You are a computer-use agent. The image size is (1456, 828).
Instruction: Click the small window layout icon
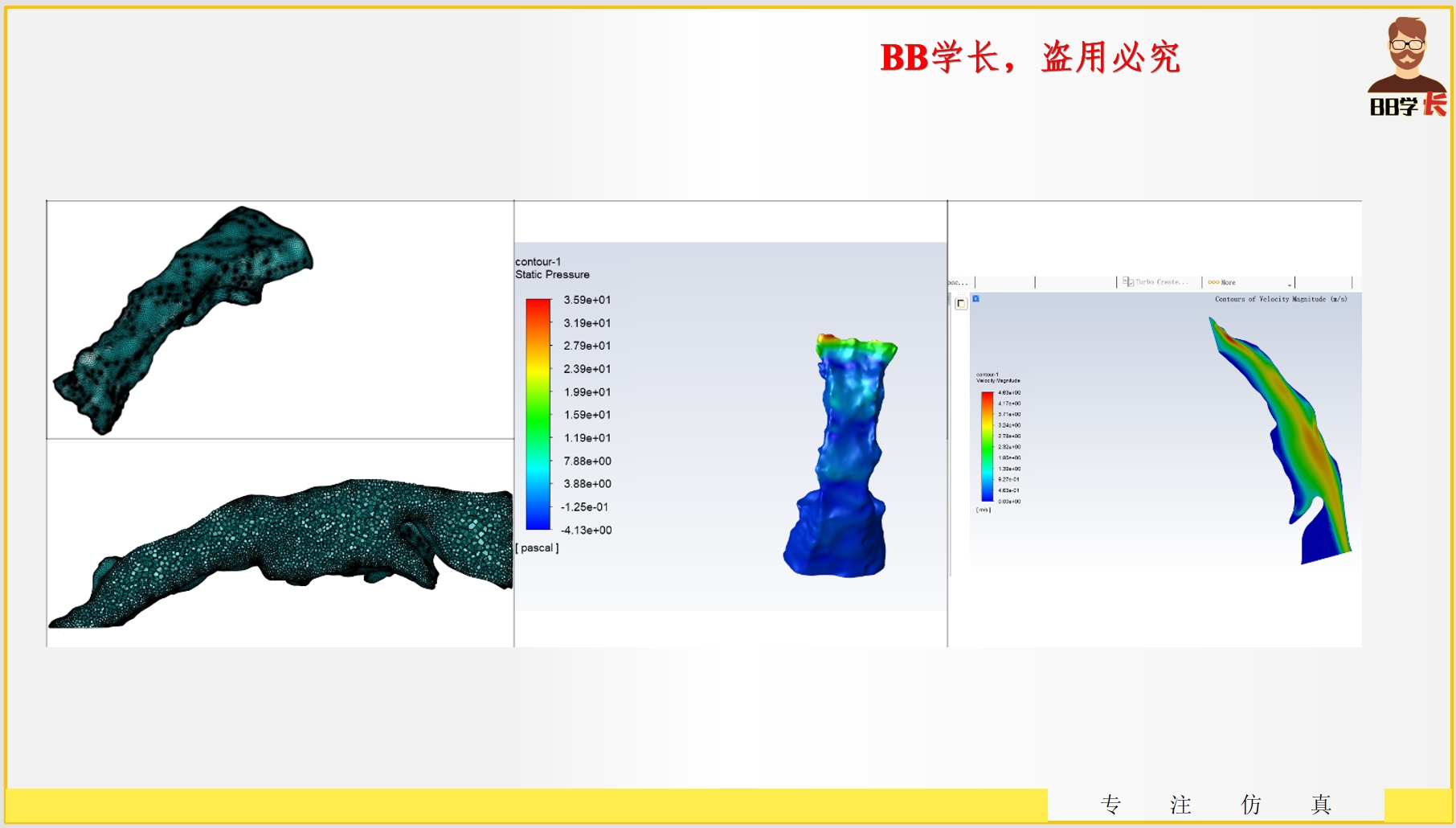[960, 303]
